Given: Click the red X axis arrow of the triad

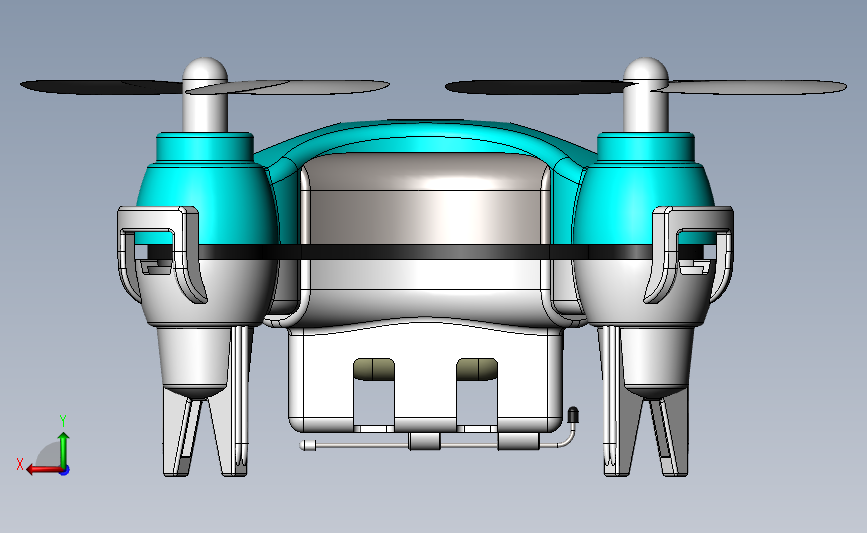Looking at the screenshot, I should click(x=43, y=470).
